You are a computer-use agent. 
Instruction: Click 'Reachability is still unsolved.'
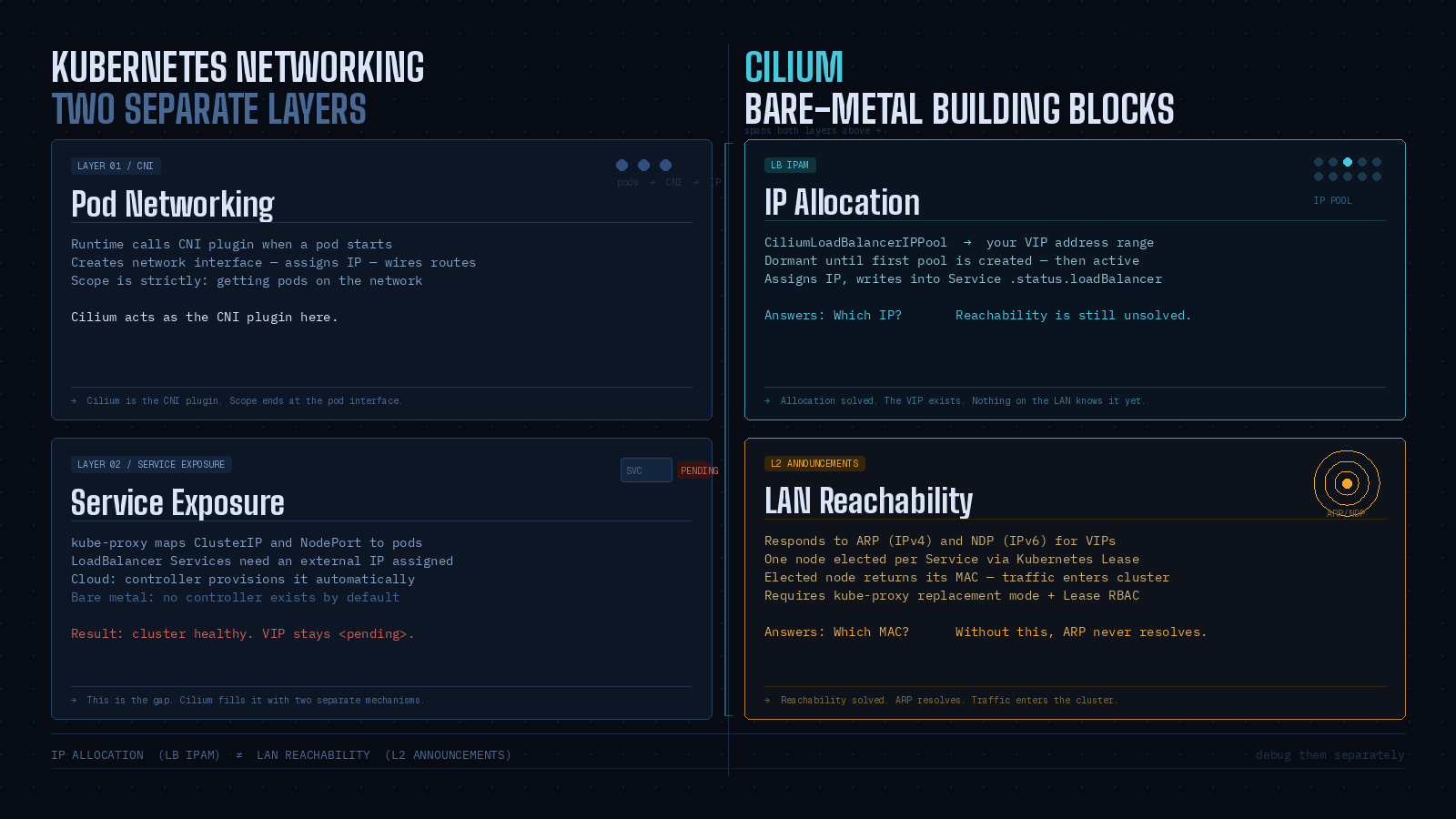(1073, 315)
